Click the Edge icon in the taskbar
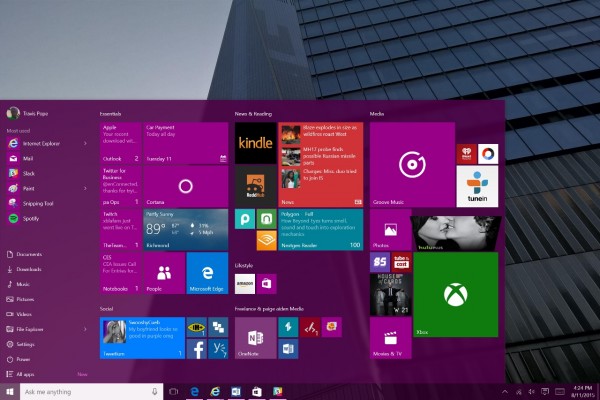Image resolution: width=600 pixels, height=400 pixels. coord(194,392)
